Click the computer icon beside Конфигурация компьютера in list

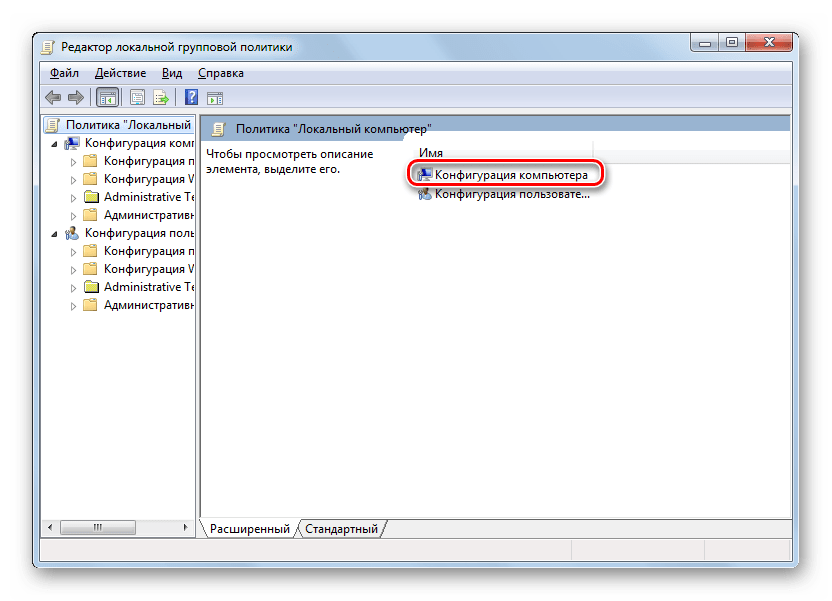(x=424, y=175)
